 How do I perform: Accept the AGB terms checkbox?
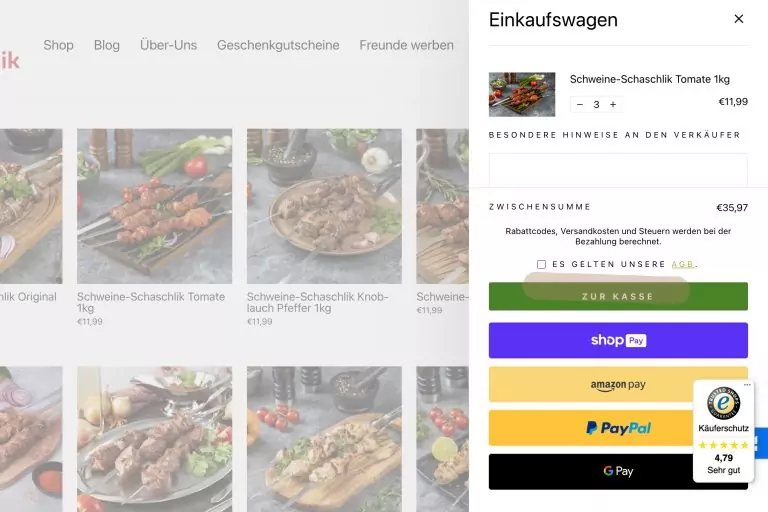tap(541, 265)
